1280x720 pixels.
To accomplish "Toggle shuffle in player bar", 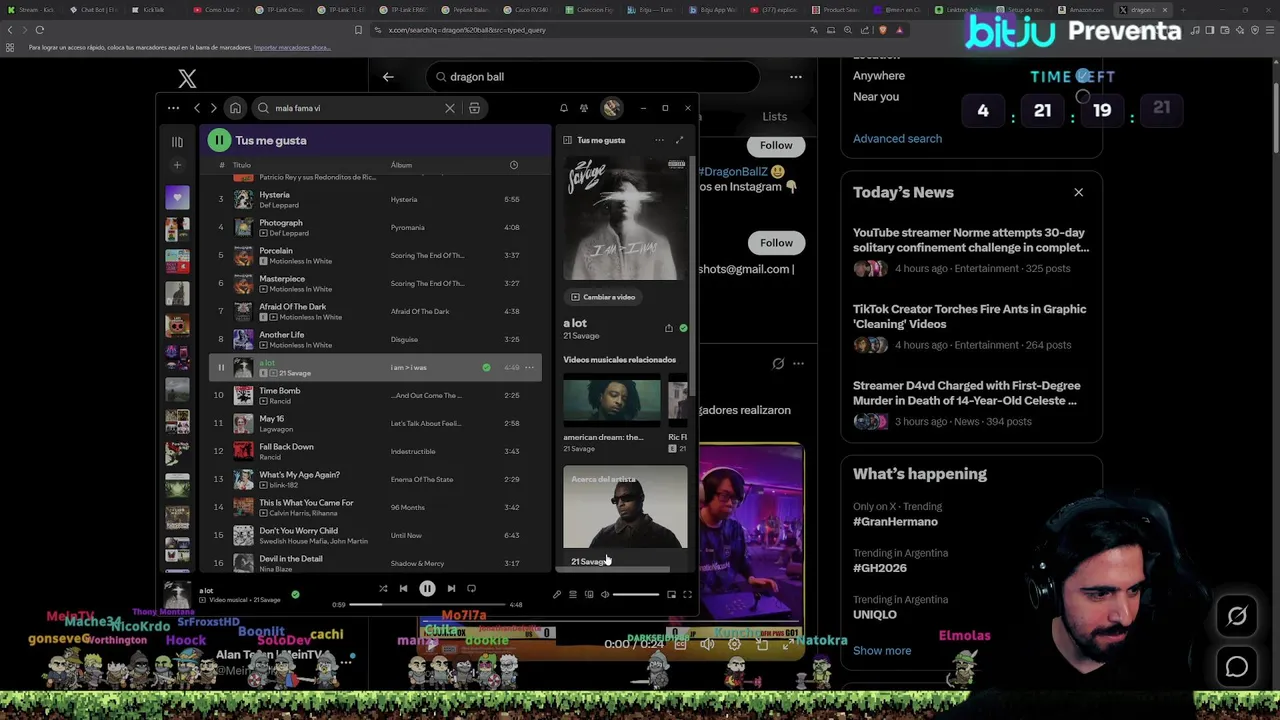I will pos(383,589).
